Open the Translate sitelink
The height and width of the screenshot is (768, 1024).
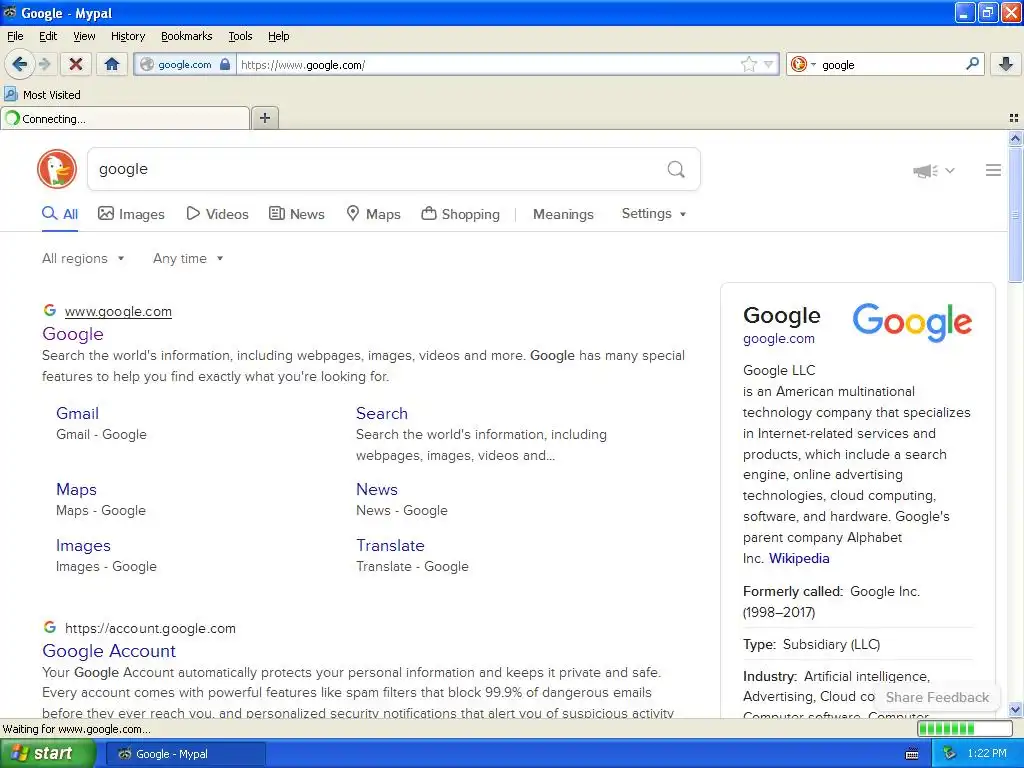390,545
